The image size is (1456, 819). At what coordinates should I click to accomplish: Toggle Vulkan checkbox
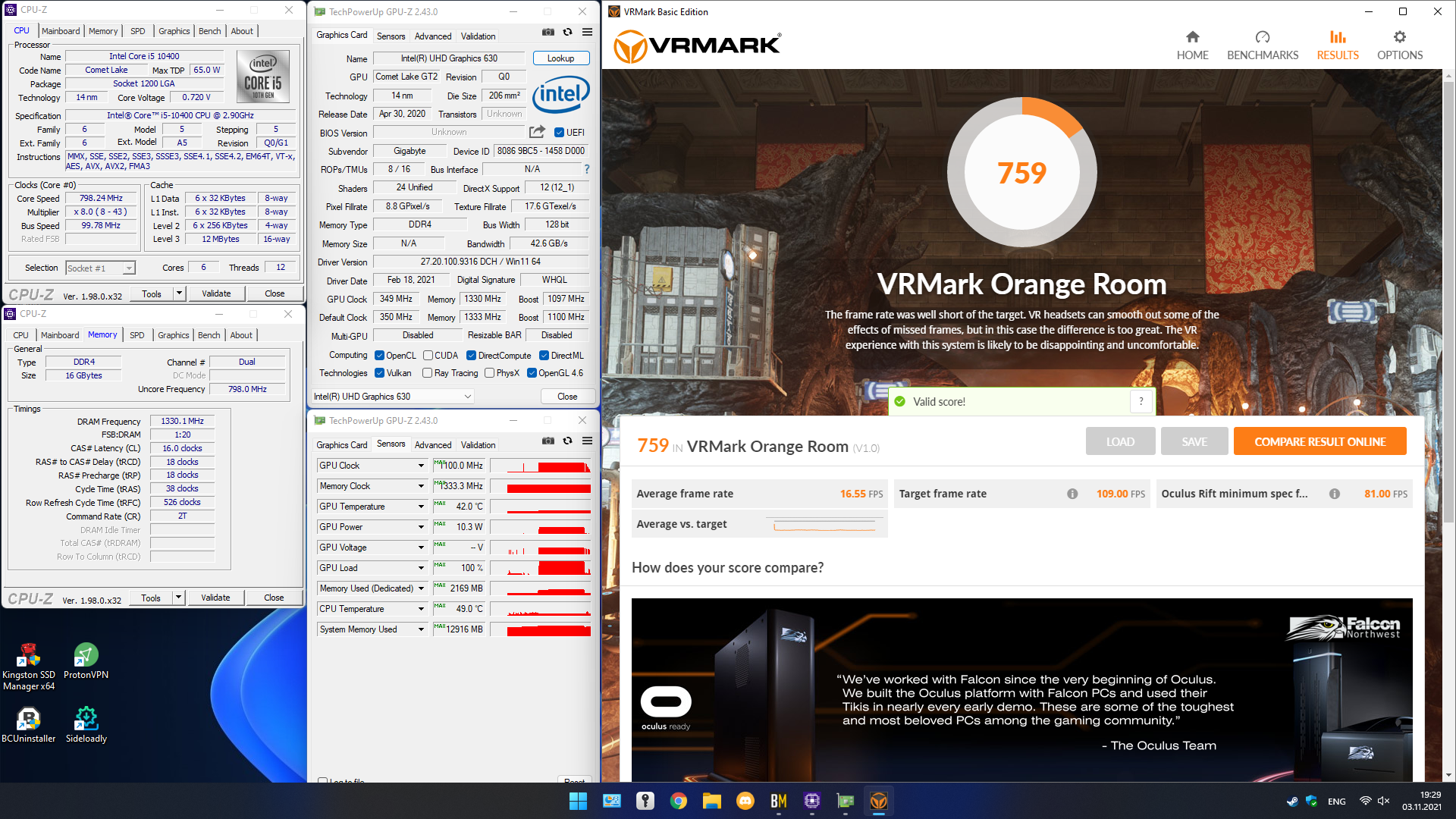click(x=379, y=372)
